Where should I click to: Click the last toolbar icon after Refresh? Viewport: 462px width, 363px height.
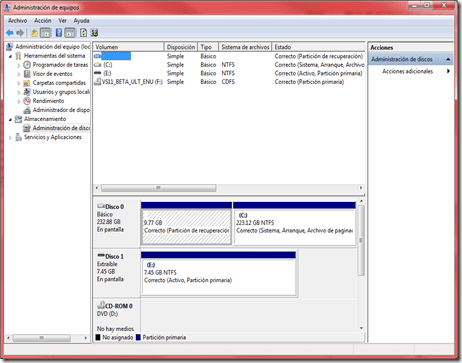point(95,33)
